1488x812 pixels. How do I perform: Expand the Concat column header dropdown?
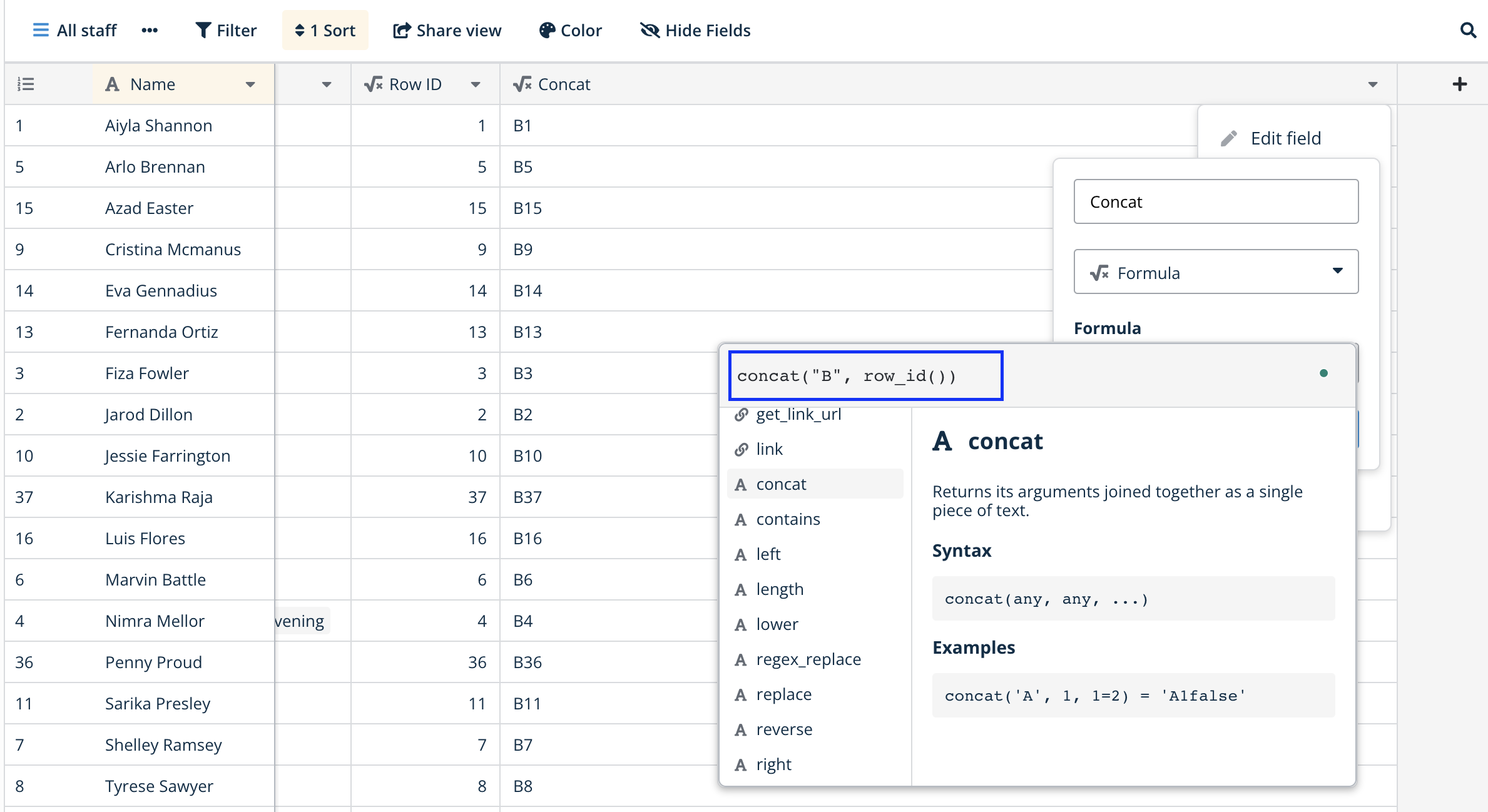point(1373,84)
